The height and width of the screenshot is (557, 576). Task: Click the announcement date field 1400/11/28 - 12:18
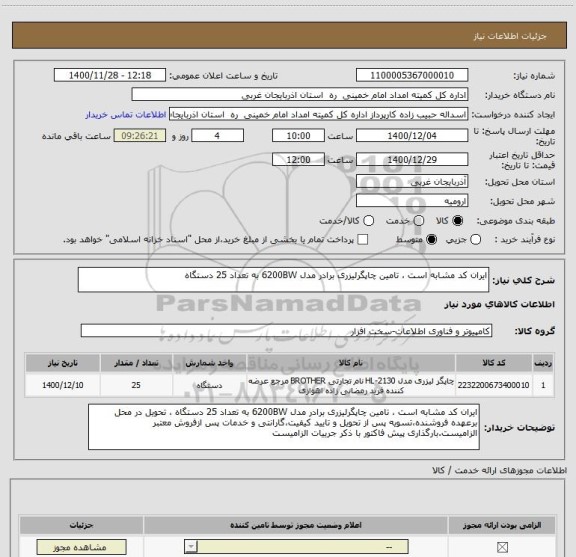(110, 75)
